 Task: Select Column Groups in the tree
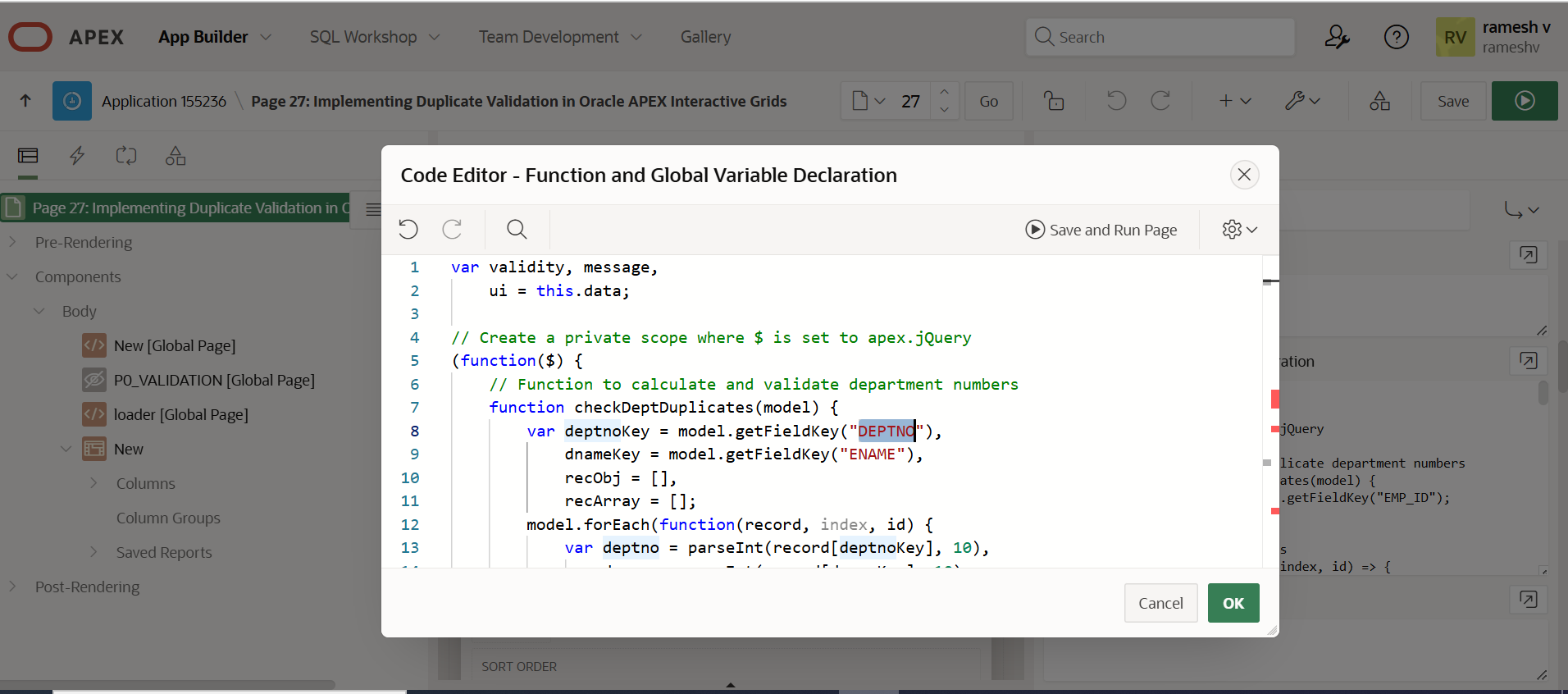click(168, 518)
